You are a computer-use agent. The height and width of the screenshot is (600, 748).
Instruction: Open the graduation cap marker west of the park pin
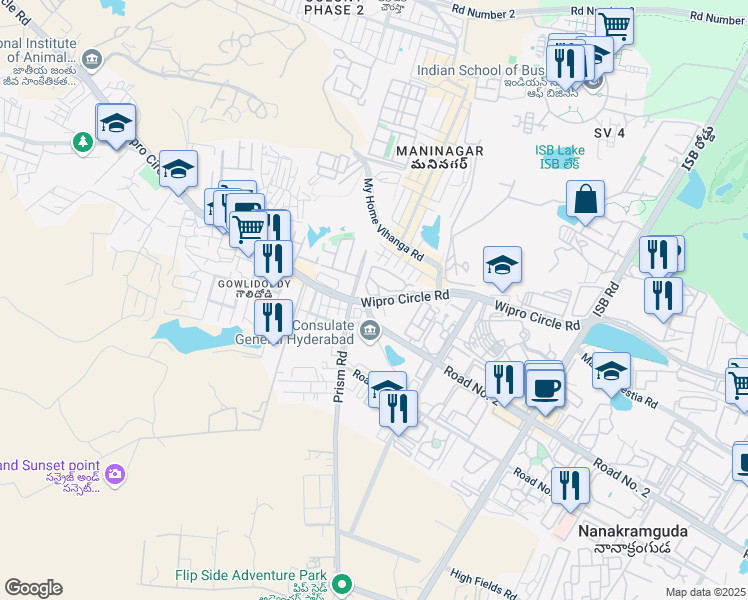[x=116, y=126]
